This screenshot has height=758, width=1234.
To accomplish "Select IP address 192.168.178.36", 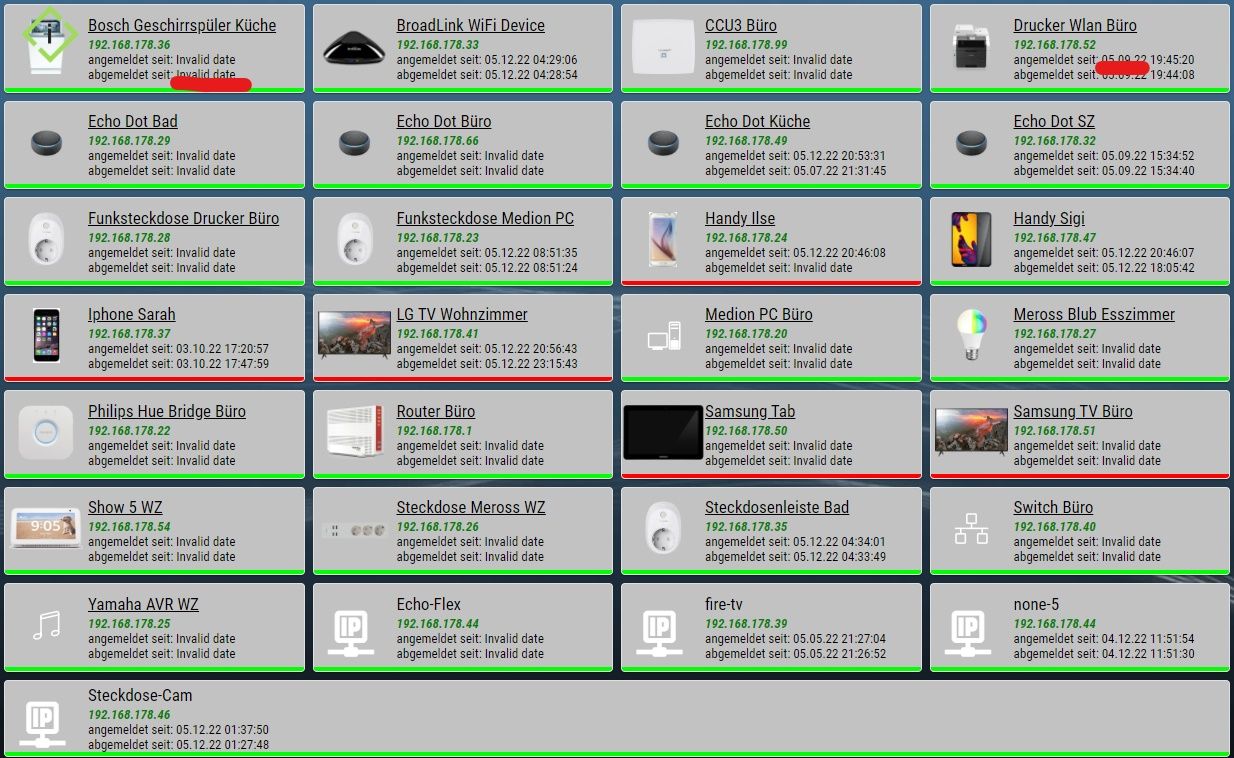I will click(129, 45).
